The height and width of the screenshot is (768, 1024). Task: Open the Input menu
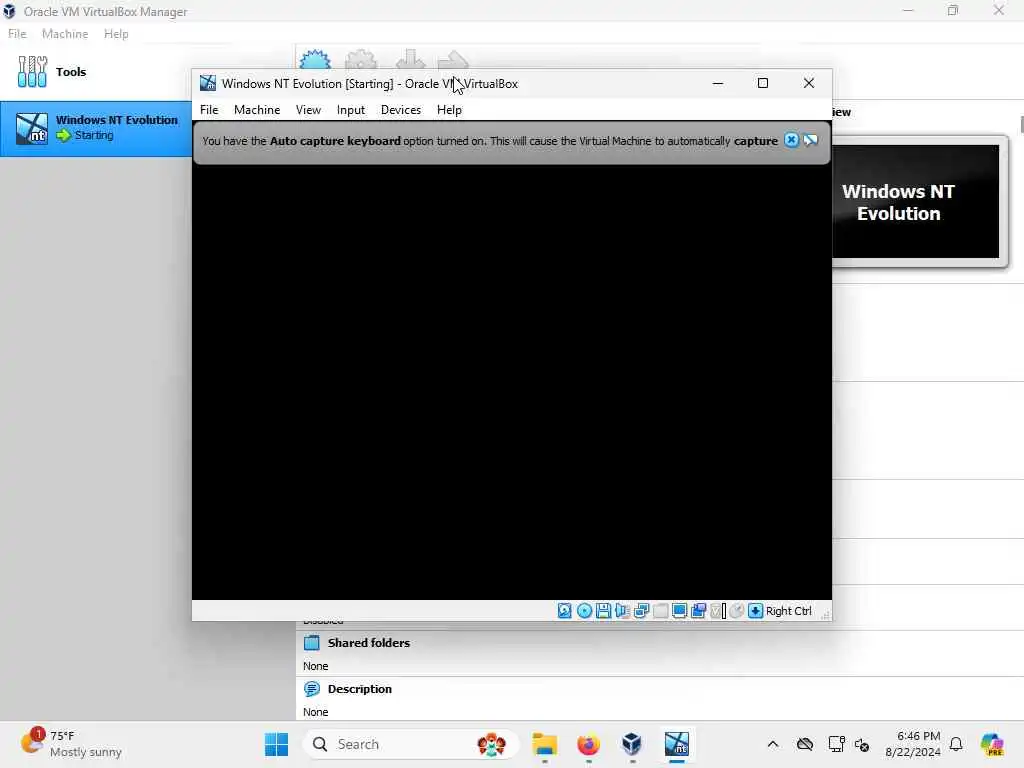pyautogui.click(x=351, y=110)
